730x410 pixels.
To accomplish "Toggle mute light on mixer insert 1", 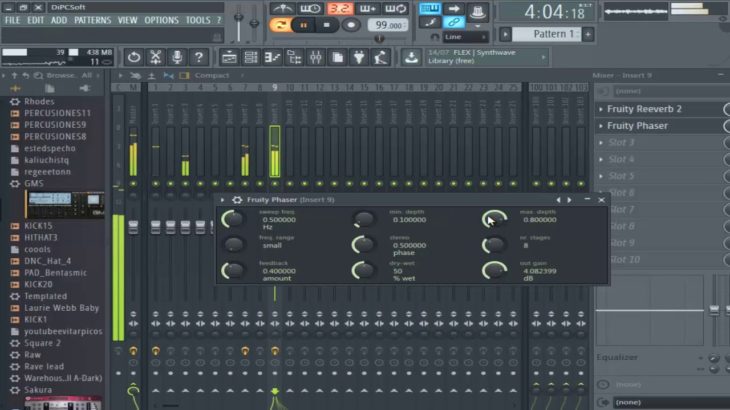I will (155, 184).
